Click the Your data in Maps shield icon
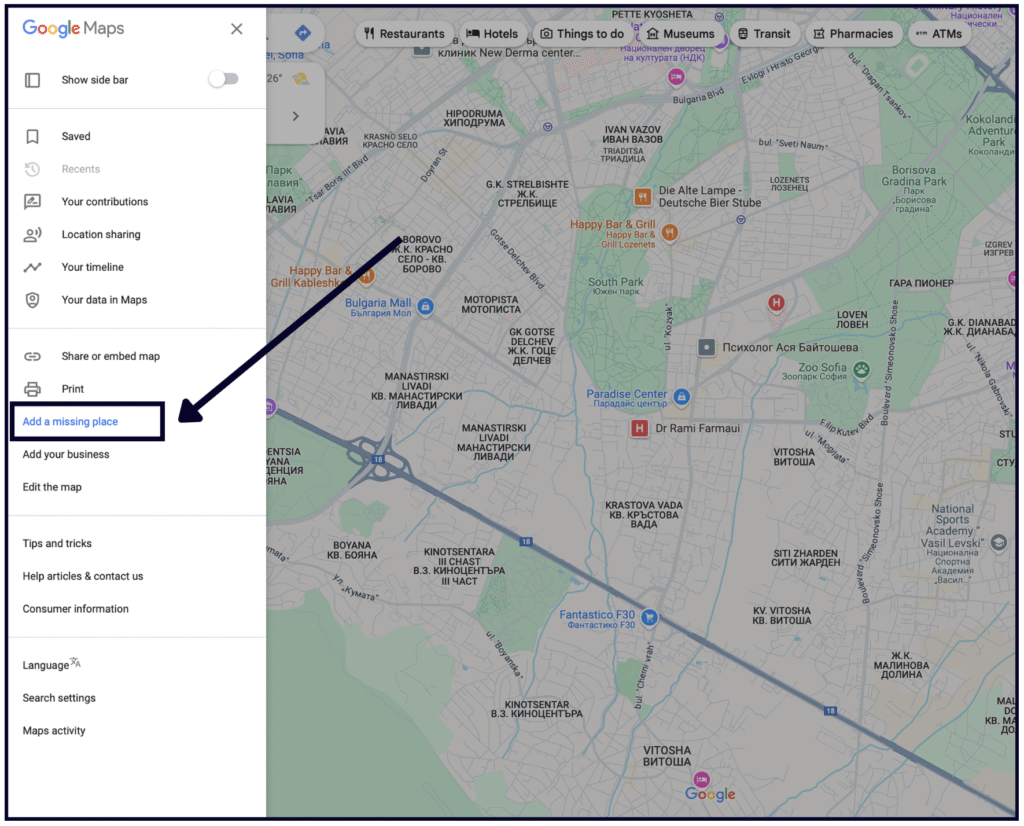 click(33, 300)
